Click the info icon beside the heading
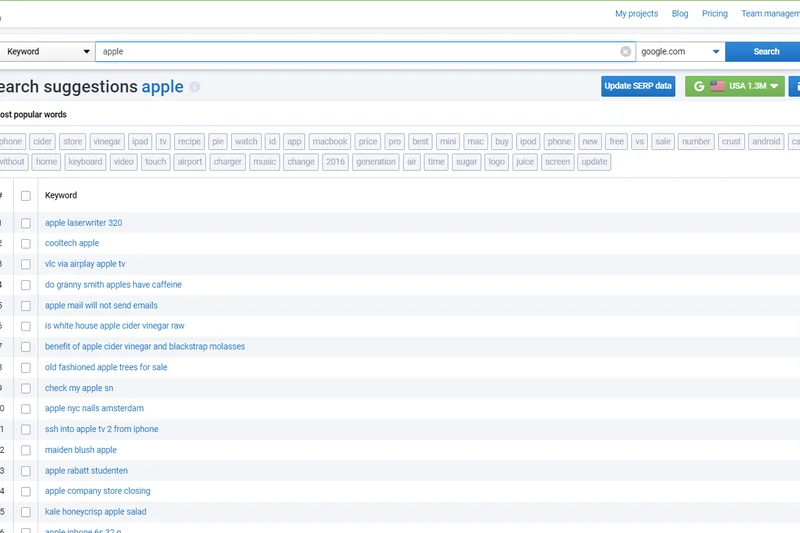The width and height of the screenshot is (800, 533). click(195, 87)
